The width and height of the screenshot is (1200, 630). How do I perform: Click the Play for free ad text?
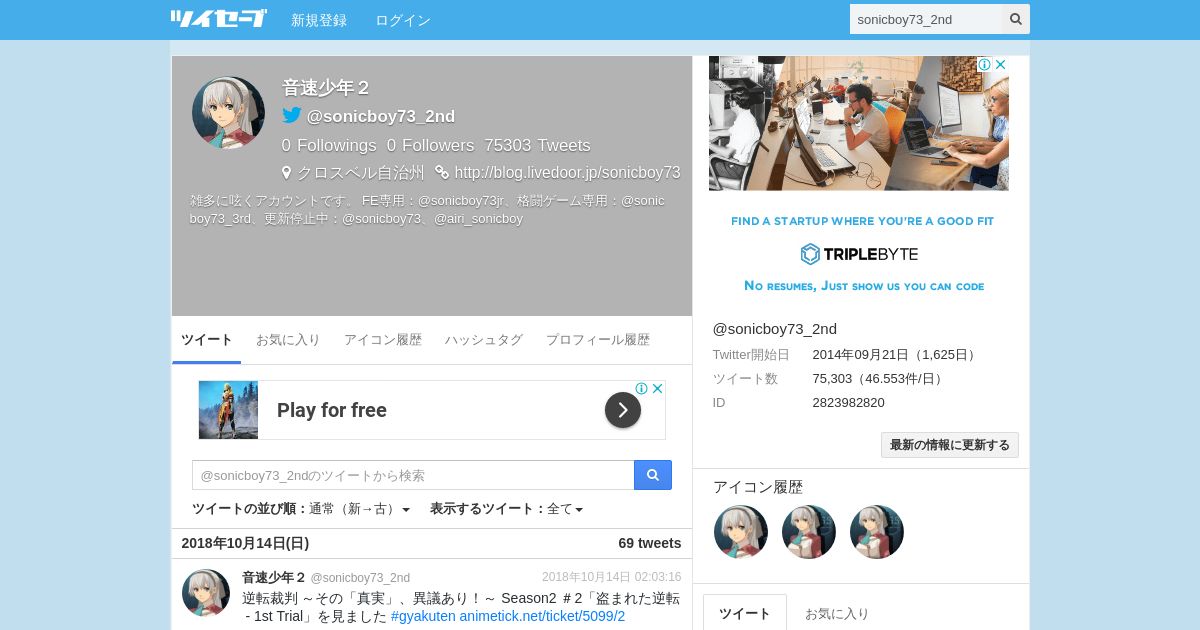click(x=332, y=410)
